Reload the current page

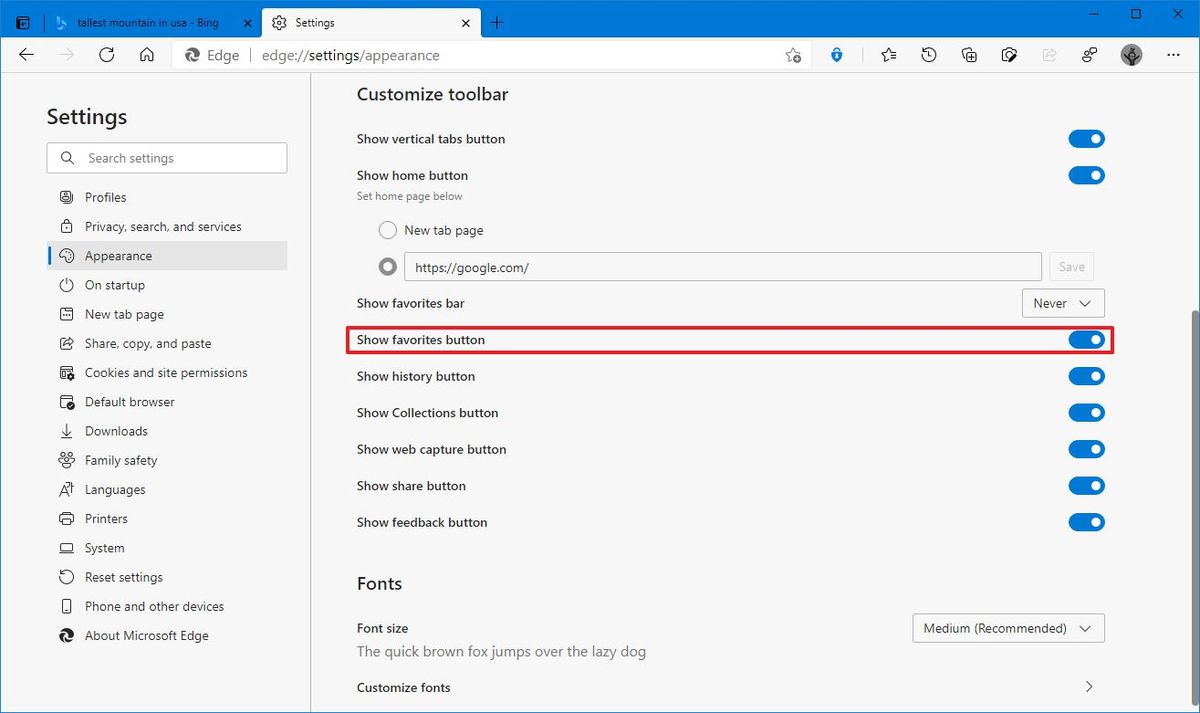tap(107, 55)
